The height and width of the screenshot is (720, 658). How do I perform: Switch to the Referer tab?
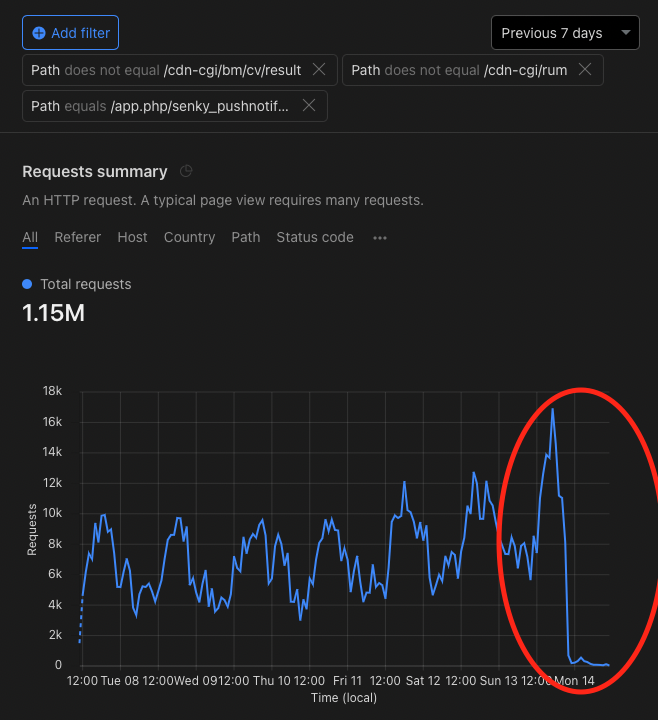point(78,237)
